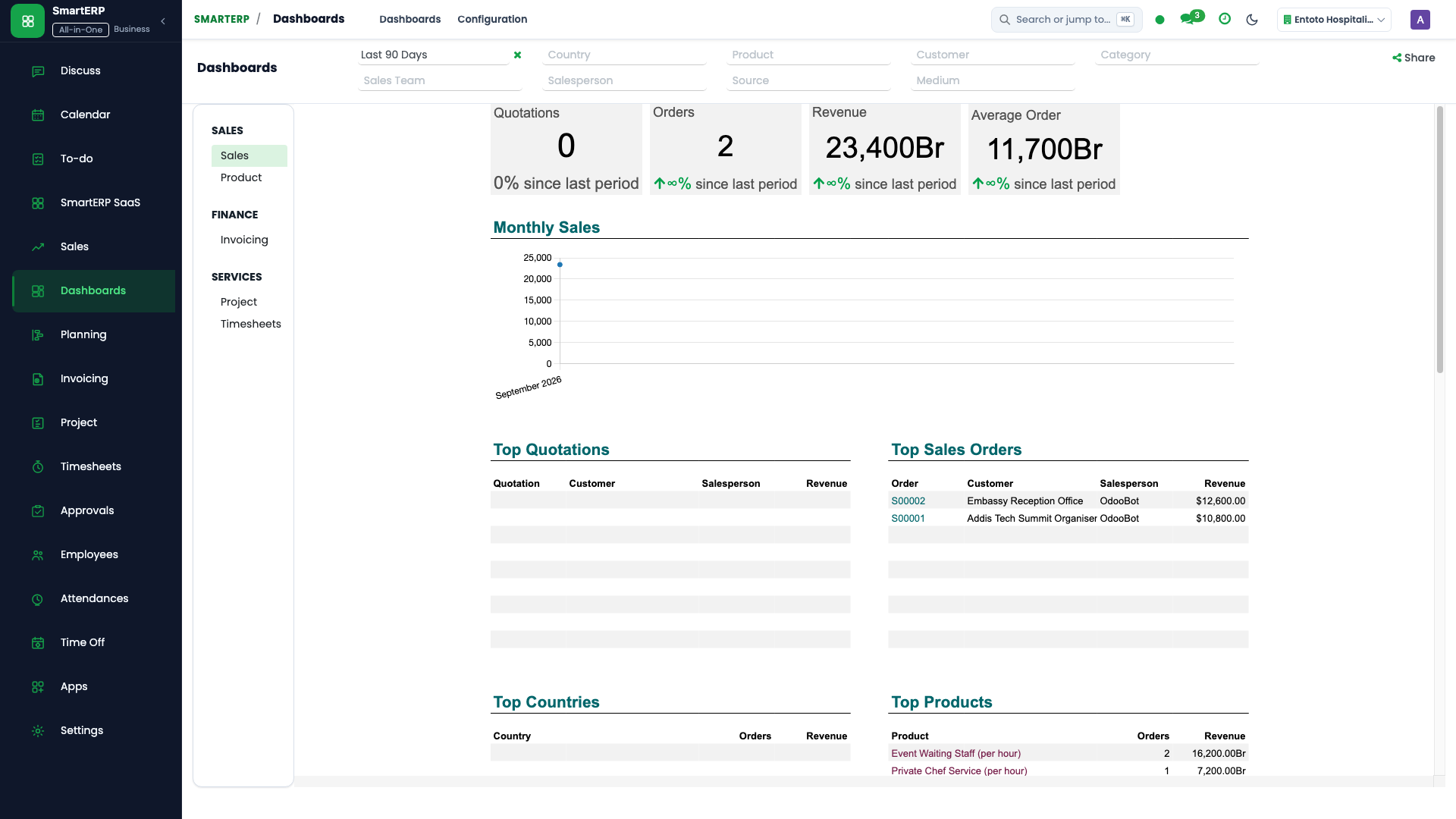Open sales order S00001 link

[908, 519]
